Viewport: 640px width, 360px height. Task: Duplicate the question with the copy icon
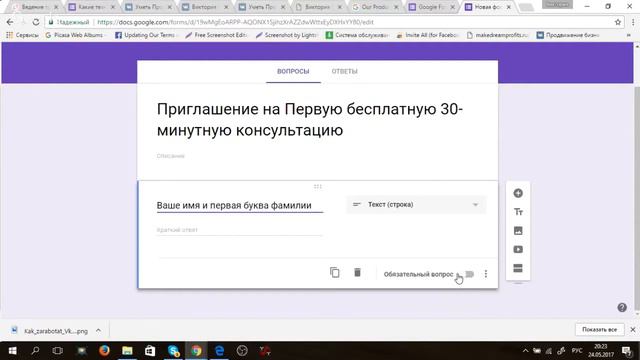(x=334, y=272)
